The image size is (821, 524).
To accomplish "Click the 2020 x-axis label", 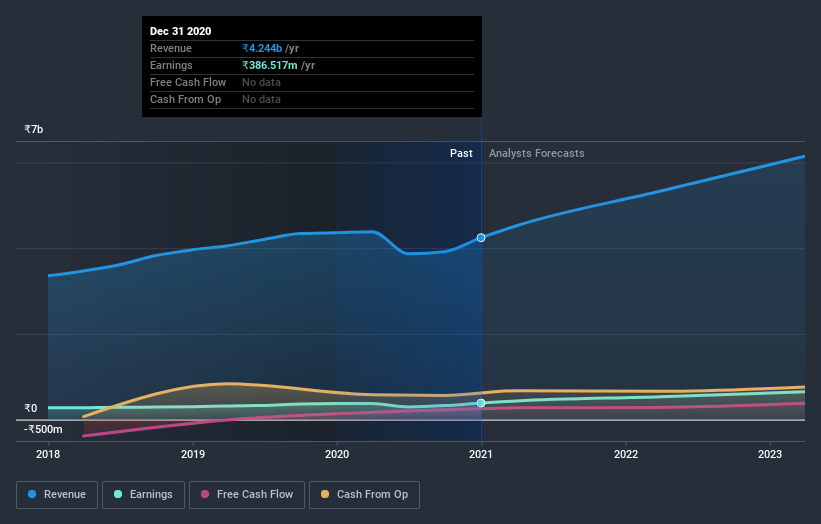I will (337, 454).
